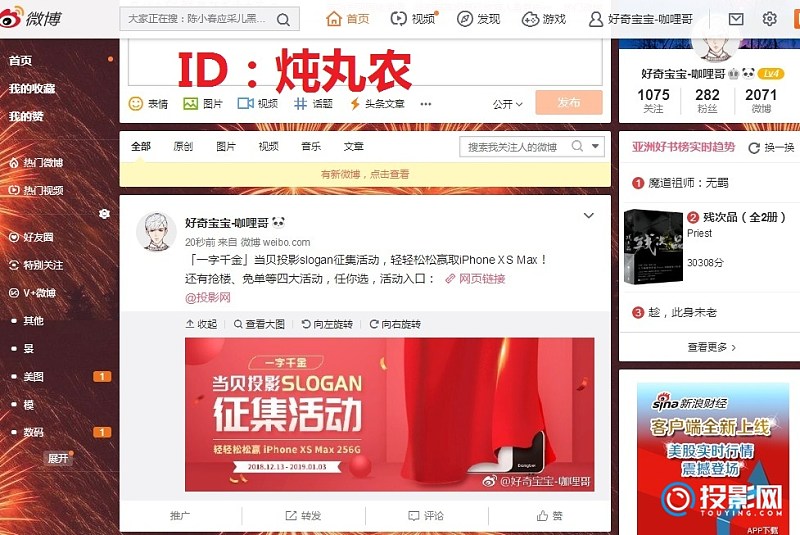800x535 pixels.
Task: Click the sidebar group settings gear
Action: (104, 214)
